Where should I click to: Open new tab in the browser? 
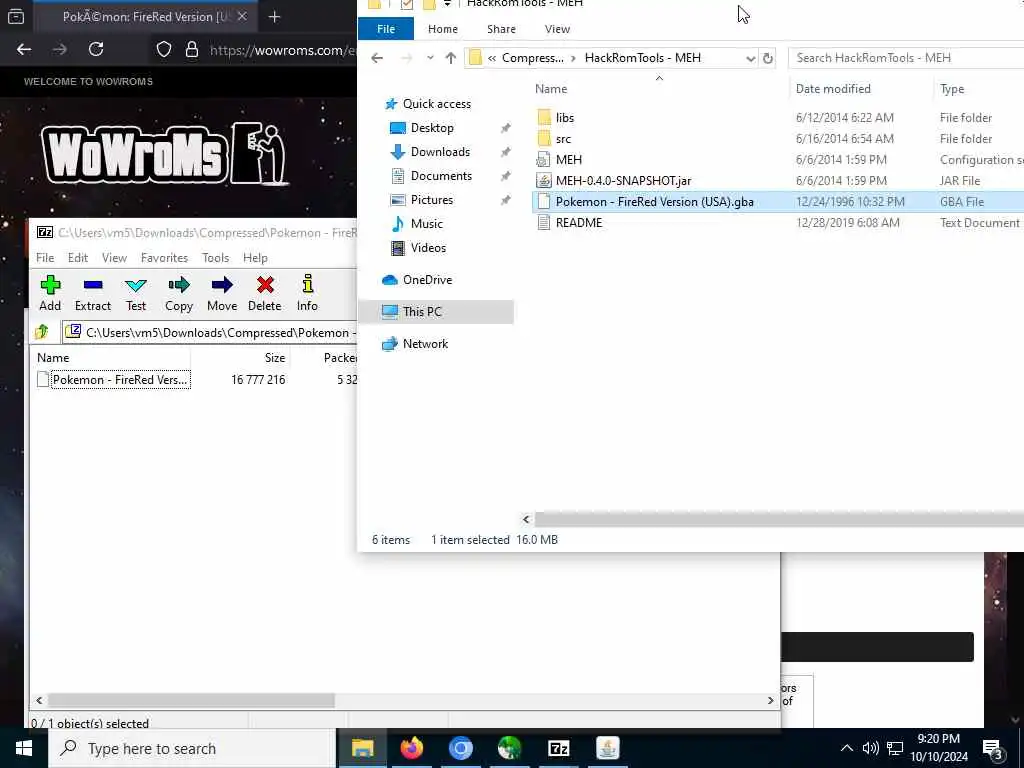pyautogui.click(x=274, y=17)
